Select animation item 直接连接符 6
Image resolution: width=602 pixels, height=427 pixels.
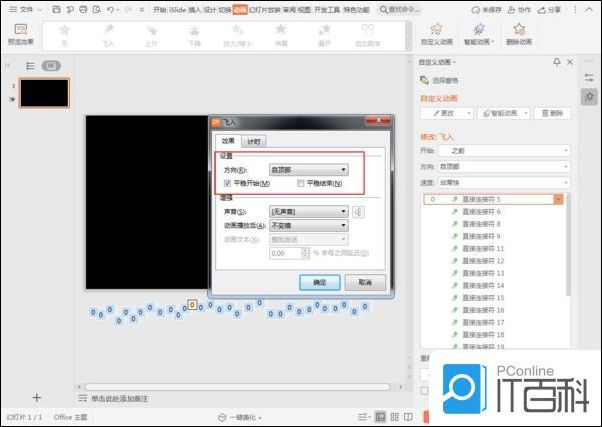click(481, 212)
